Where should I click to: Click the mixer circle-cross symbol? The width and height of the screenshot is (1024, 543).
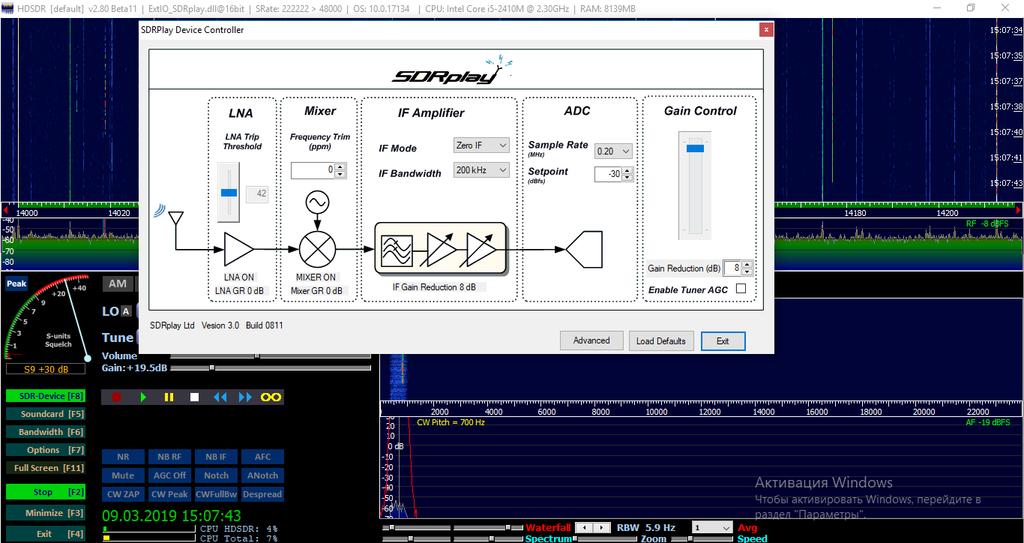coord(317,249)
